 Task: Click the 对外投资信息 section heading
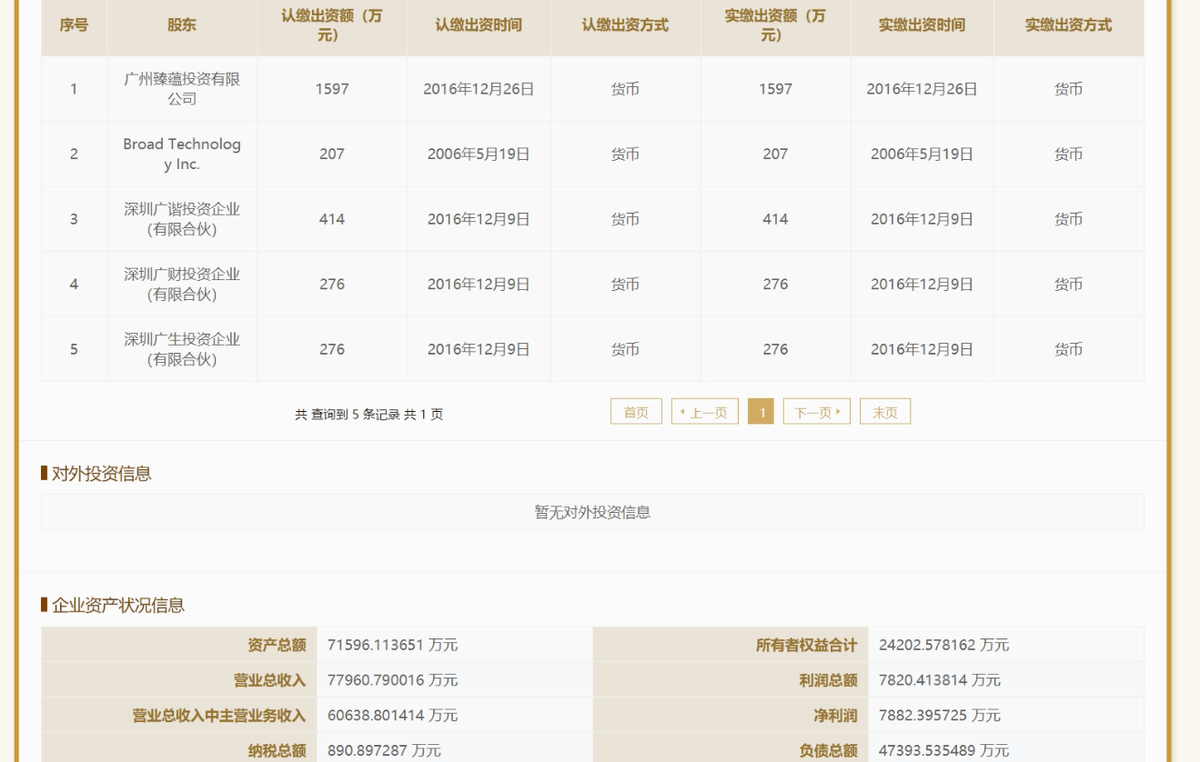(101, 474)
